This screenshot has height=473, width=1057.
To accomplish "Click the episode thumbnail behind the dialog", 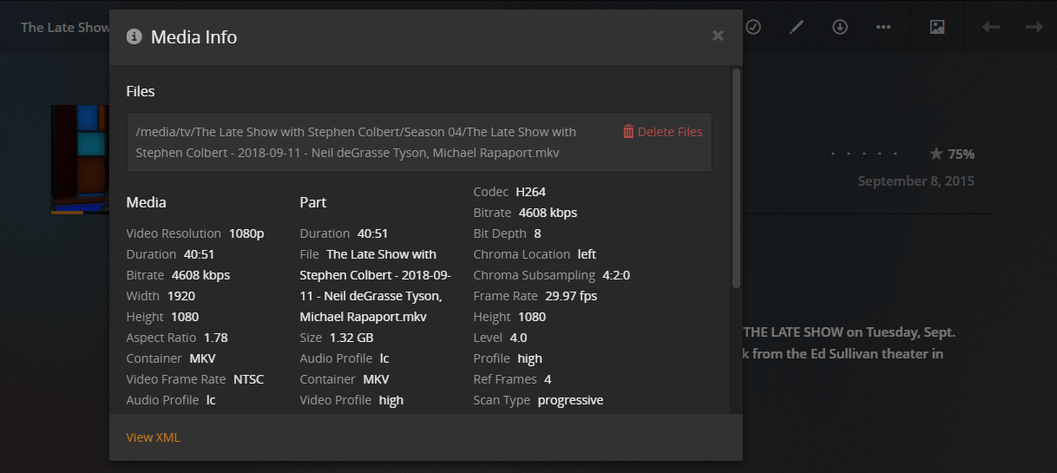I will point(80,160).
